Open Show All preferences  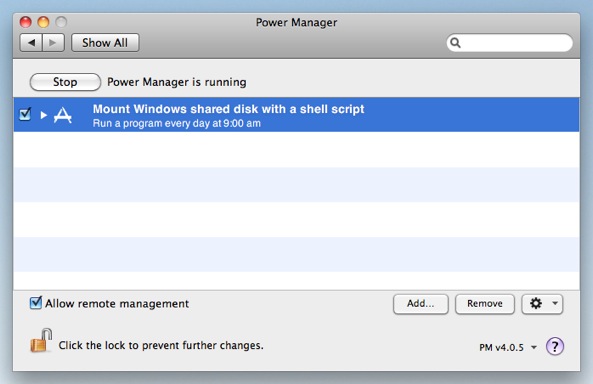[105, 43]
